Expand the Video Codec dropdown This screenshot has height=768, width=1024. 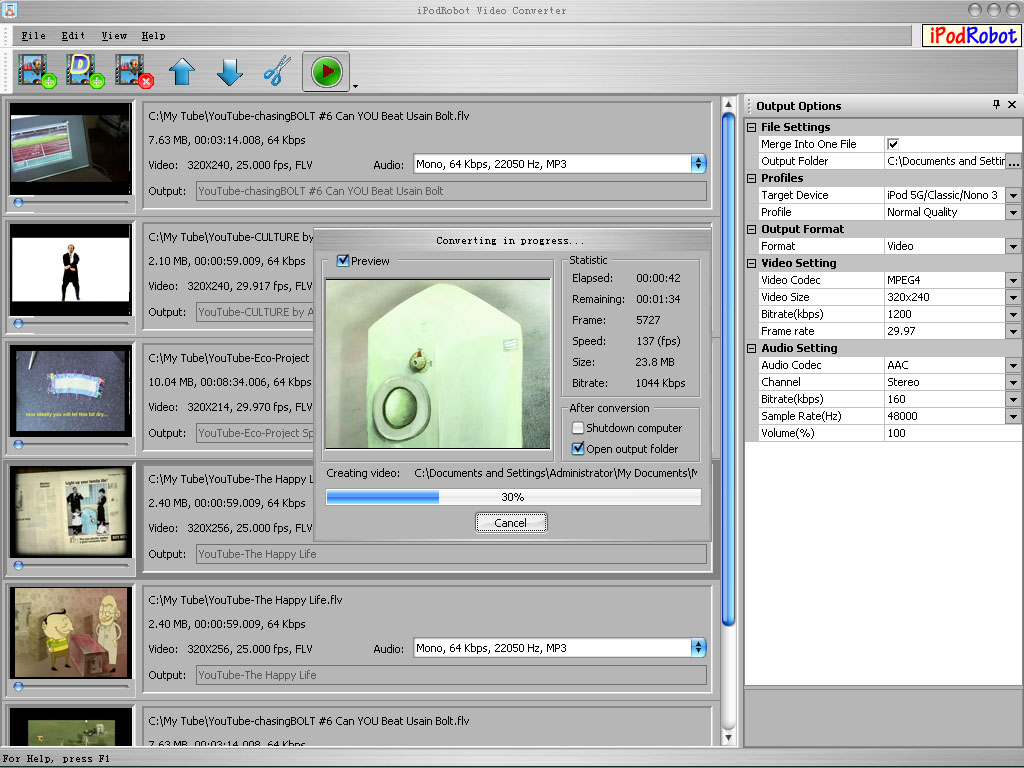[x=1012, y=281]
